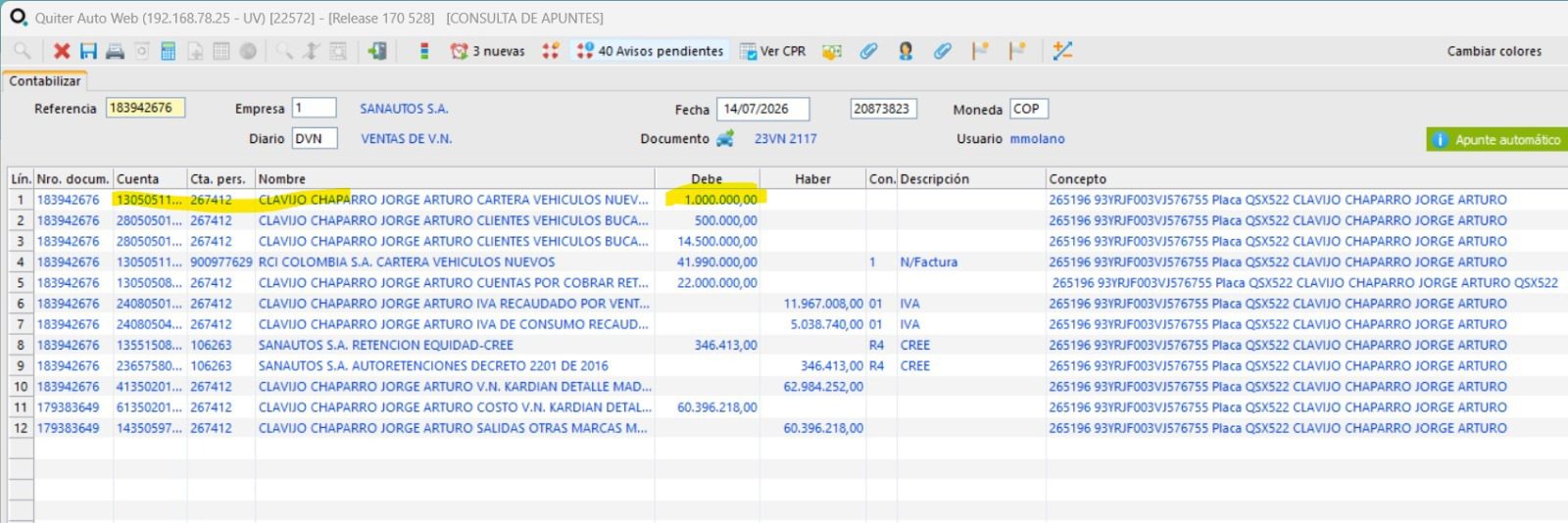Click the green Apunte automático button
The image size is (1568, 523).
point(1496,140)
